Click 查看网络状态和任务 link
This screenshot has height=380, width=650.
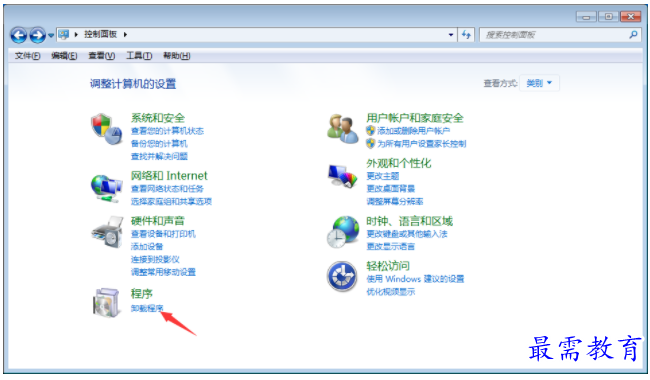click(x=167, y=189)
